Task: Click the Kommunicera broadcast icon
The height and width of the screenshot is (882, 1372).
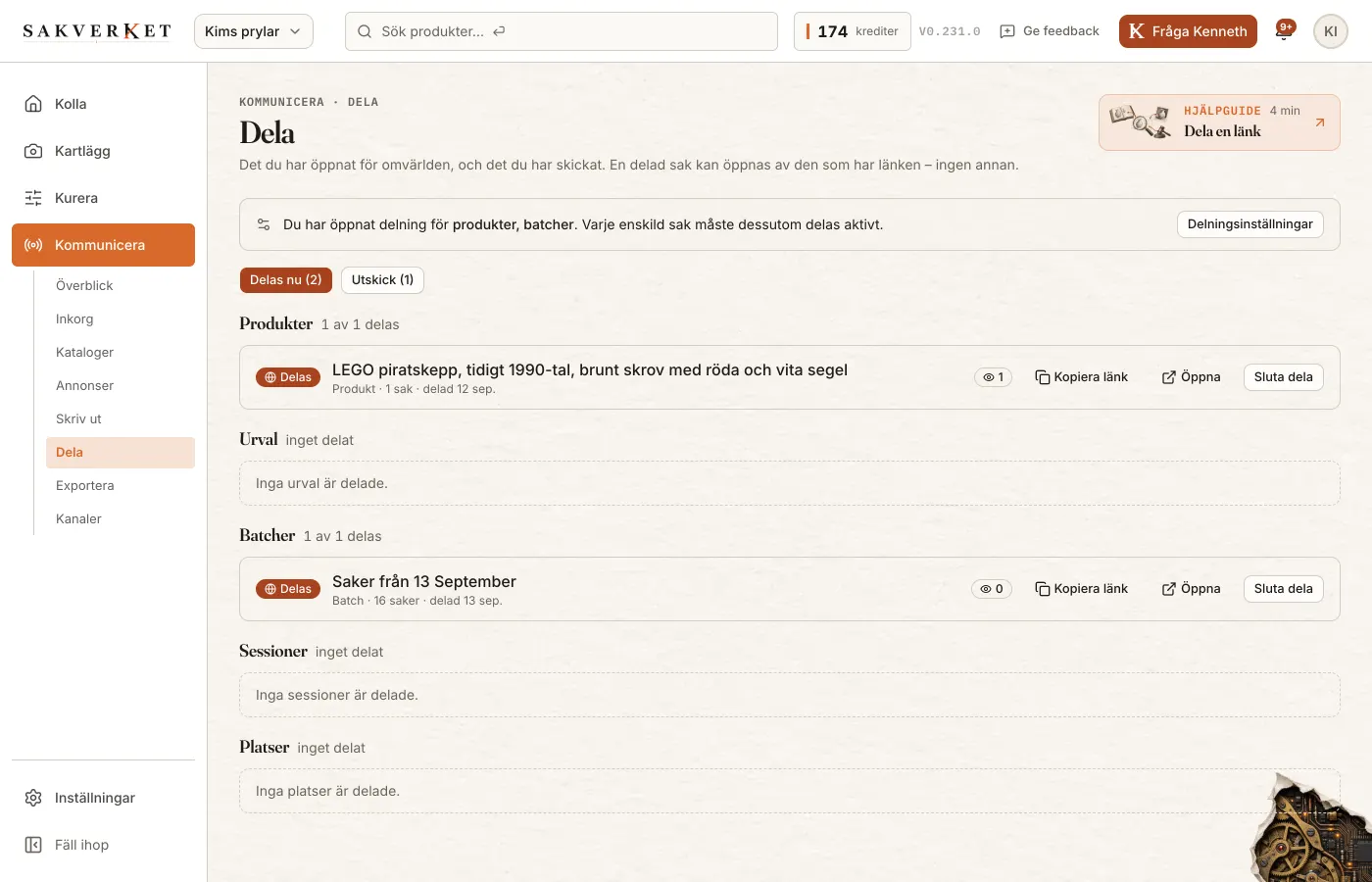Action: coord(33,245)
